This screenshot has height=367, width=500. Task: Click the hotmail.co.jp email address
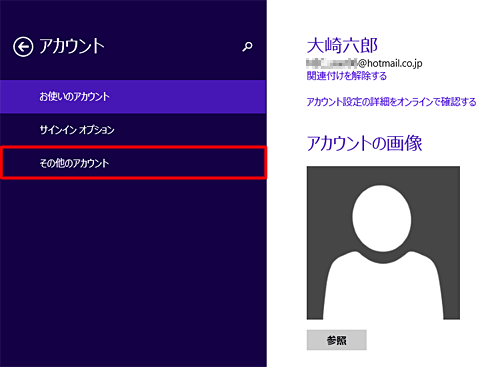364,63
